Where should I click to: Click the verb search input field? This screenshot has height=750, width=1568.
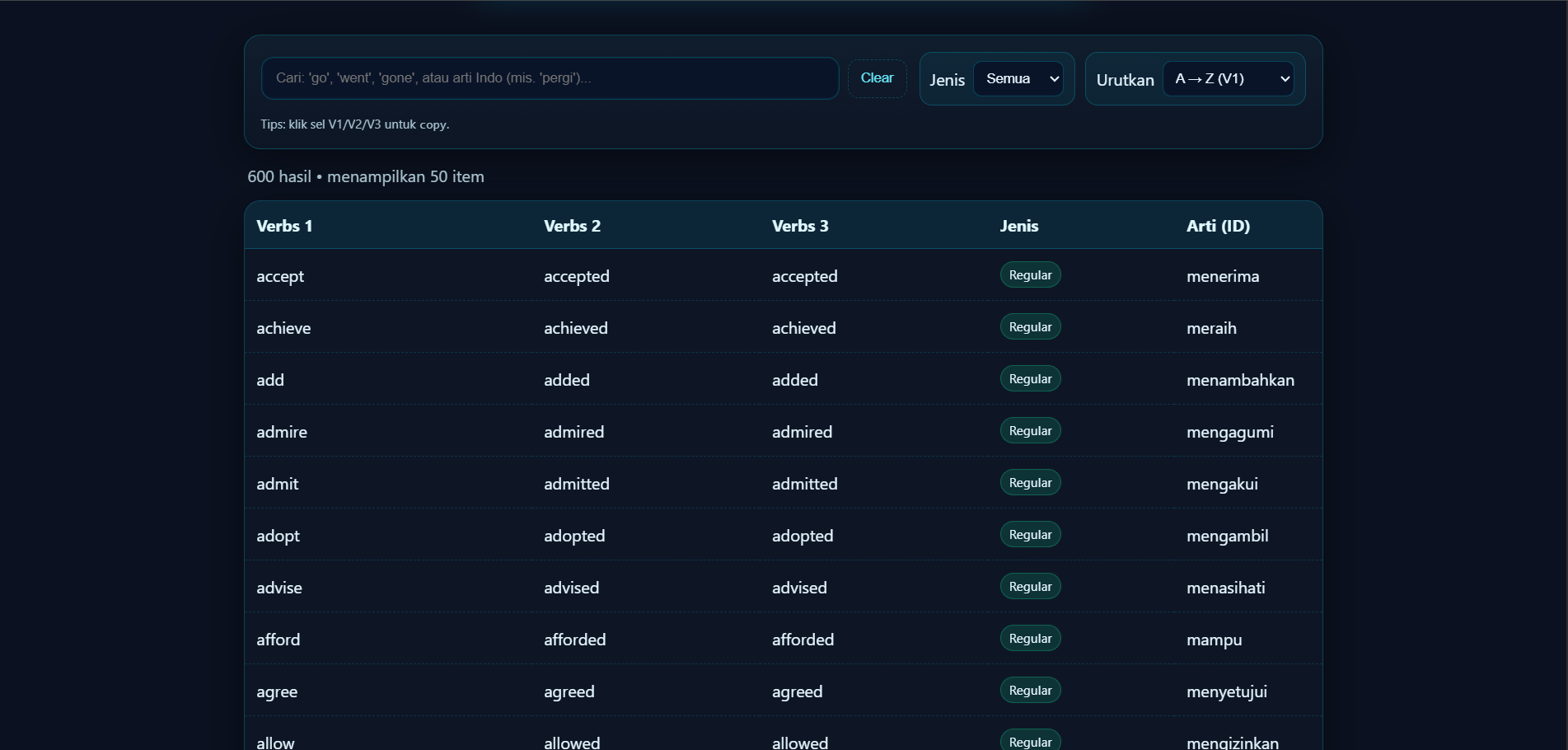[550, 78]
